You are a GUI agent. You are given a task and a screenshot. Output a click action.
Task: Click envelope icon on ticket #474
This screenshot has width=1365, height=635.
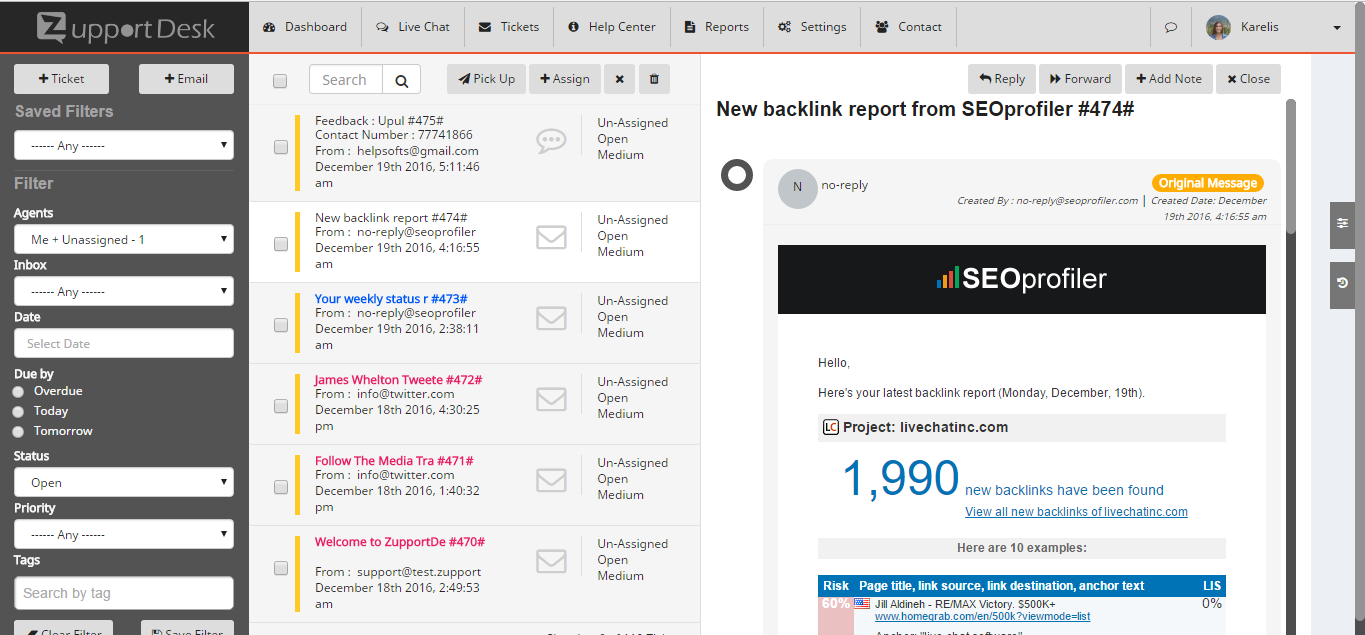(x=551, y=237)
